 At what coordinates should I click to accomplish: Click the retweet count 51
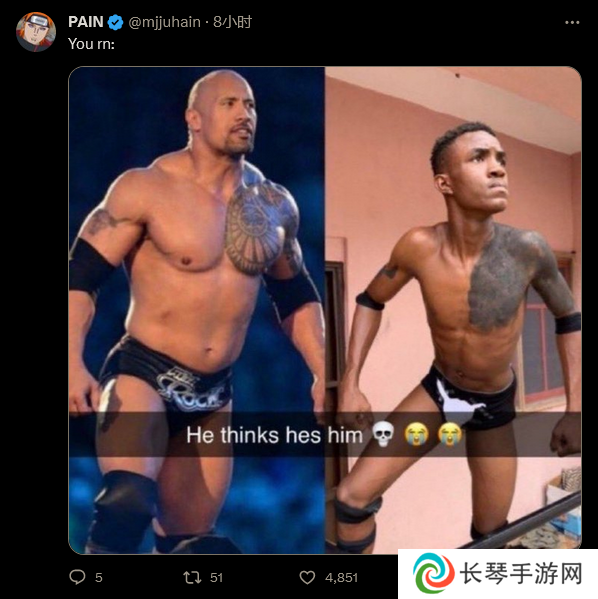click(x=216, y=578)
